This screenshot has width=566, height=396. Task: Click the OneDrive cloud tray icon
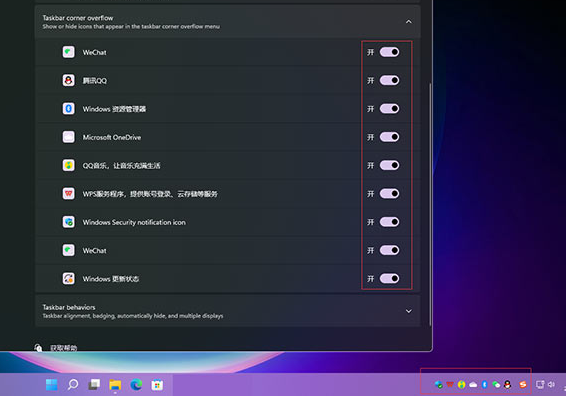tap(473, 385)
